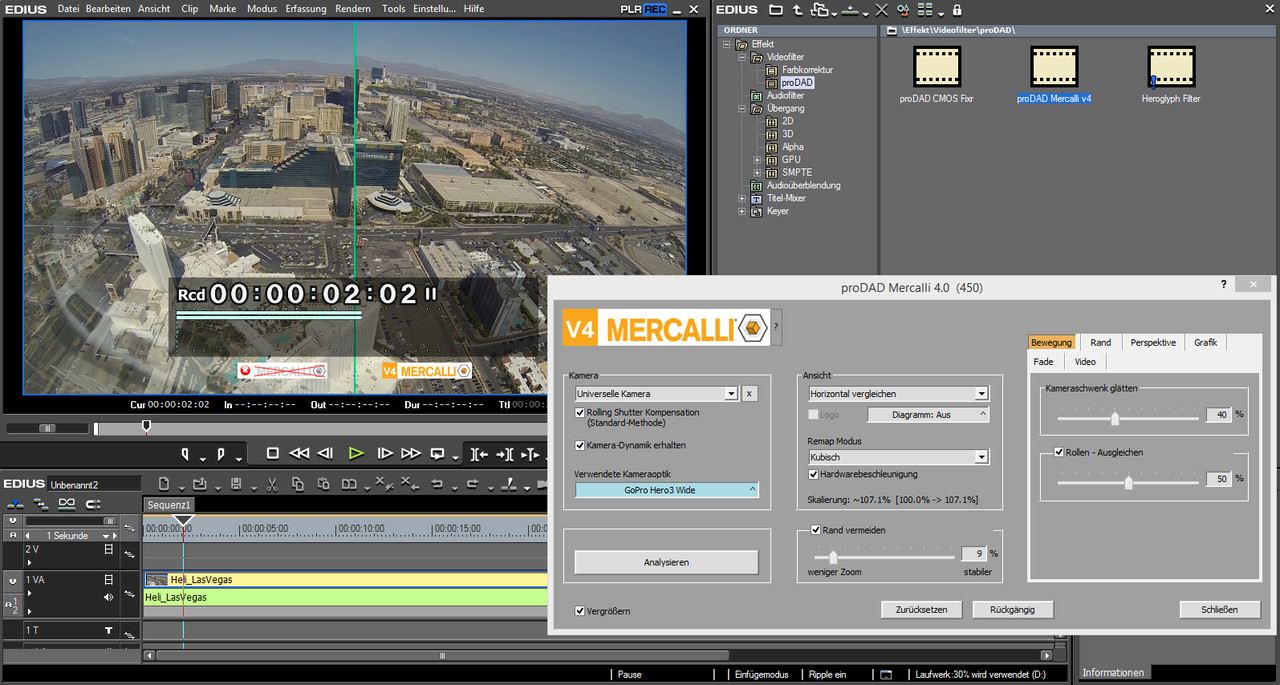Open the Video sub-tab
Image resolution: width=1280 pixels, height=685 pixels.
tap(1085, 361)
